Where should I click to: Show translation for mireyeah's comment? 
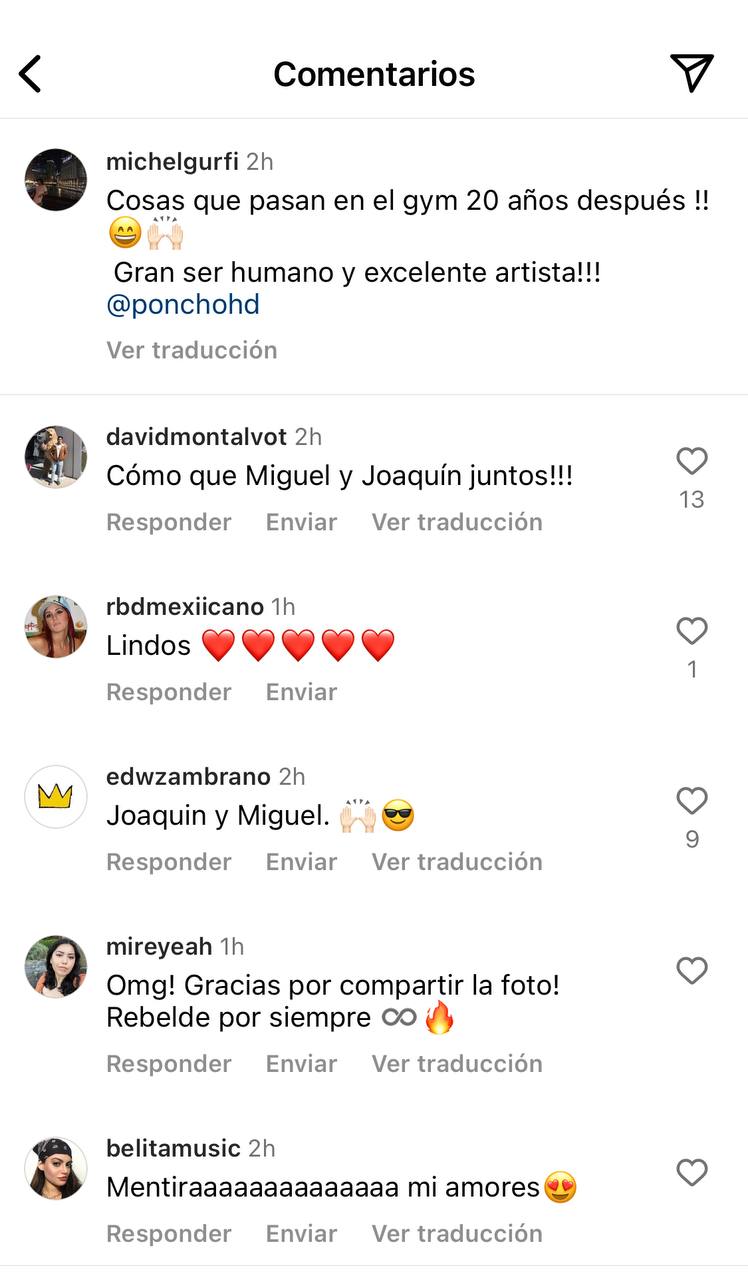(457, 1064)
